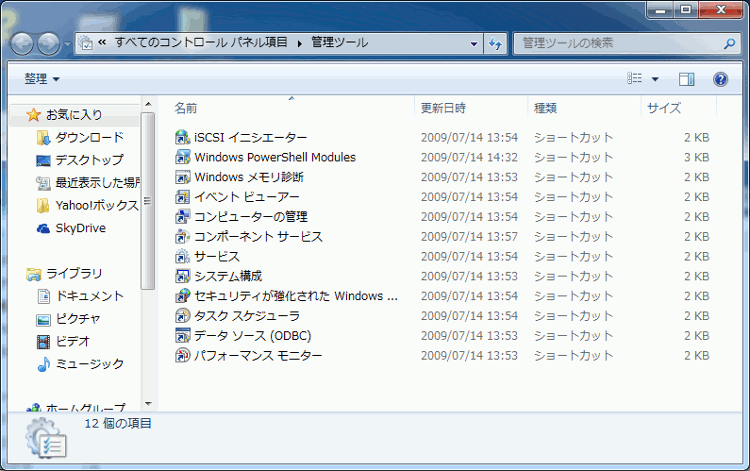750x471 pixels.
Task: Open ダウンロード in favorites sidebar
Action: coord(89,138)
